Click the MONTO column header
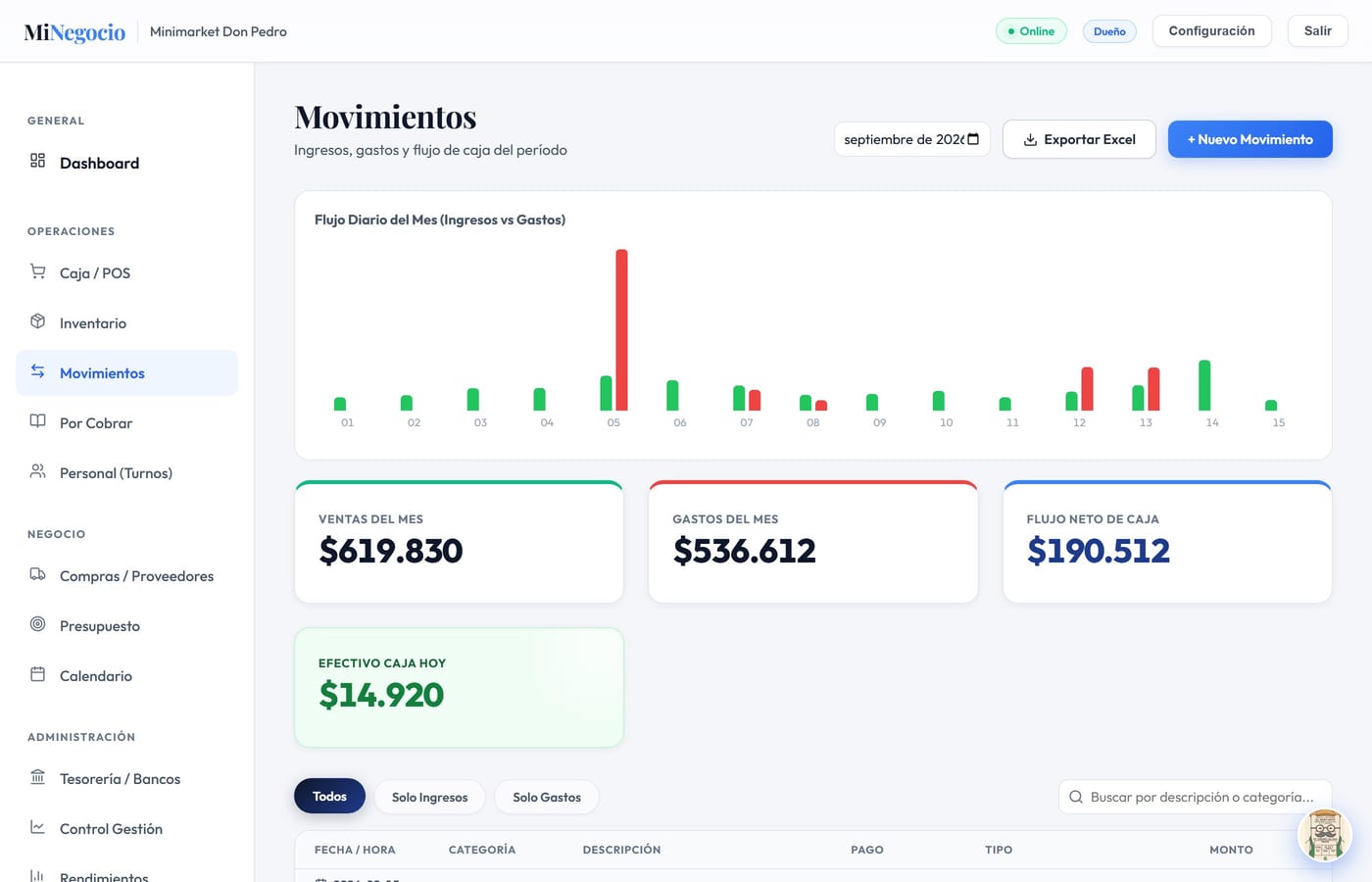This screenshot has height=882, width=1372. 1231,850
